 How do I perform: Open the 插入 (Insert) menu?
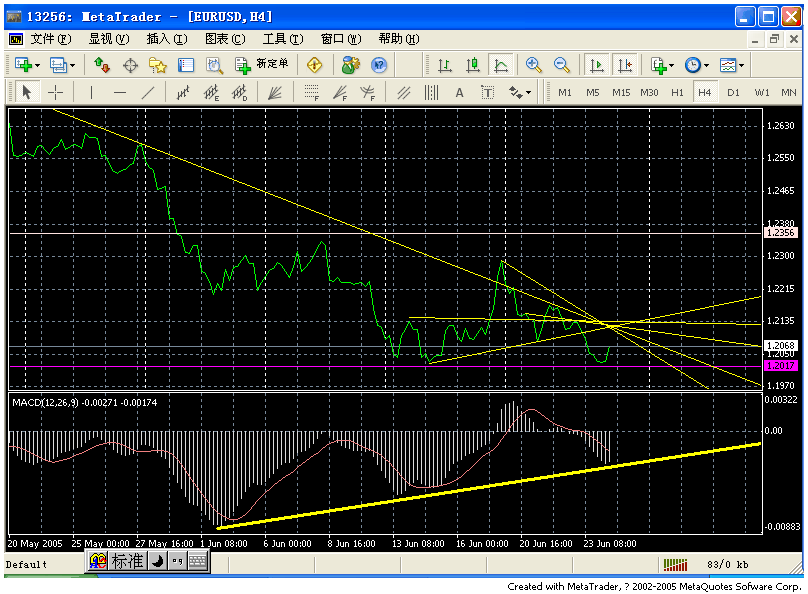(166, 39)
